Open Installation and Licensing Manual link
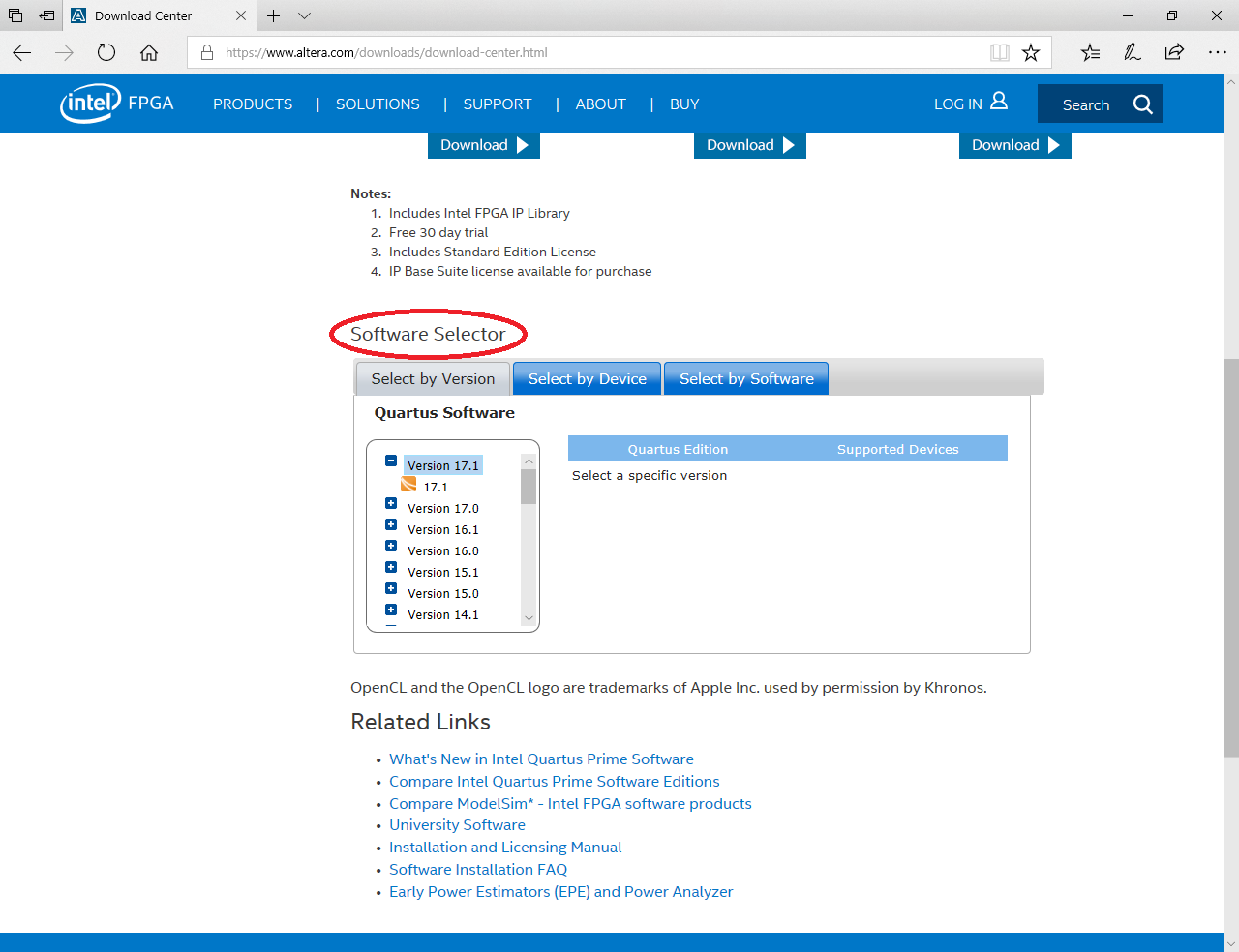The image size is (1239, 952). [x=505, y=848]
